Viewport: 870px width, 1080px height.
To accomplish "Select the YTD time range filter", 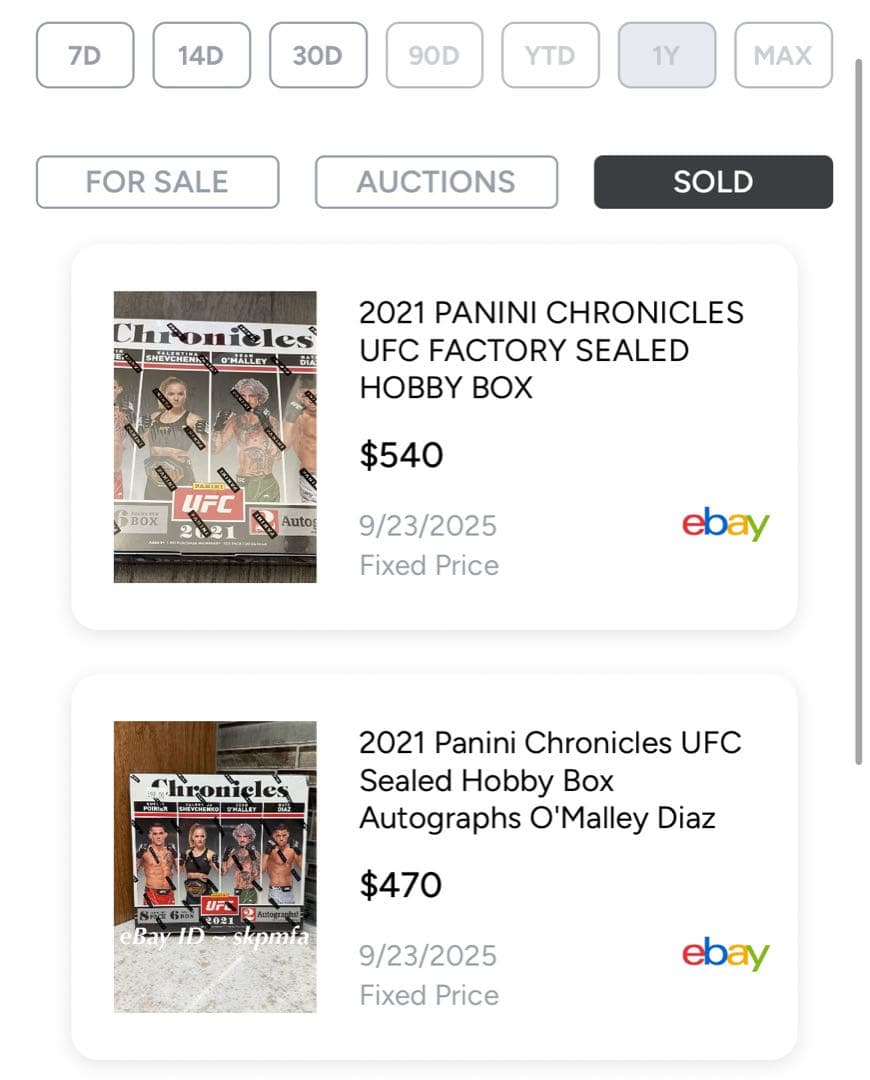I will [x=550, y=56].
